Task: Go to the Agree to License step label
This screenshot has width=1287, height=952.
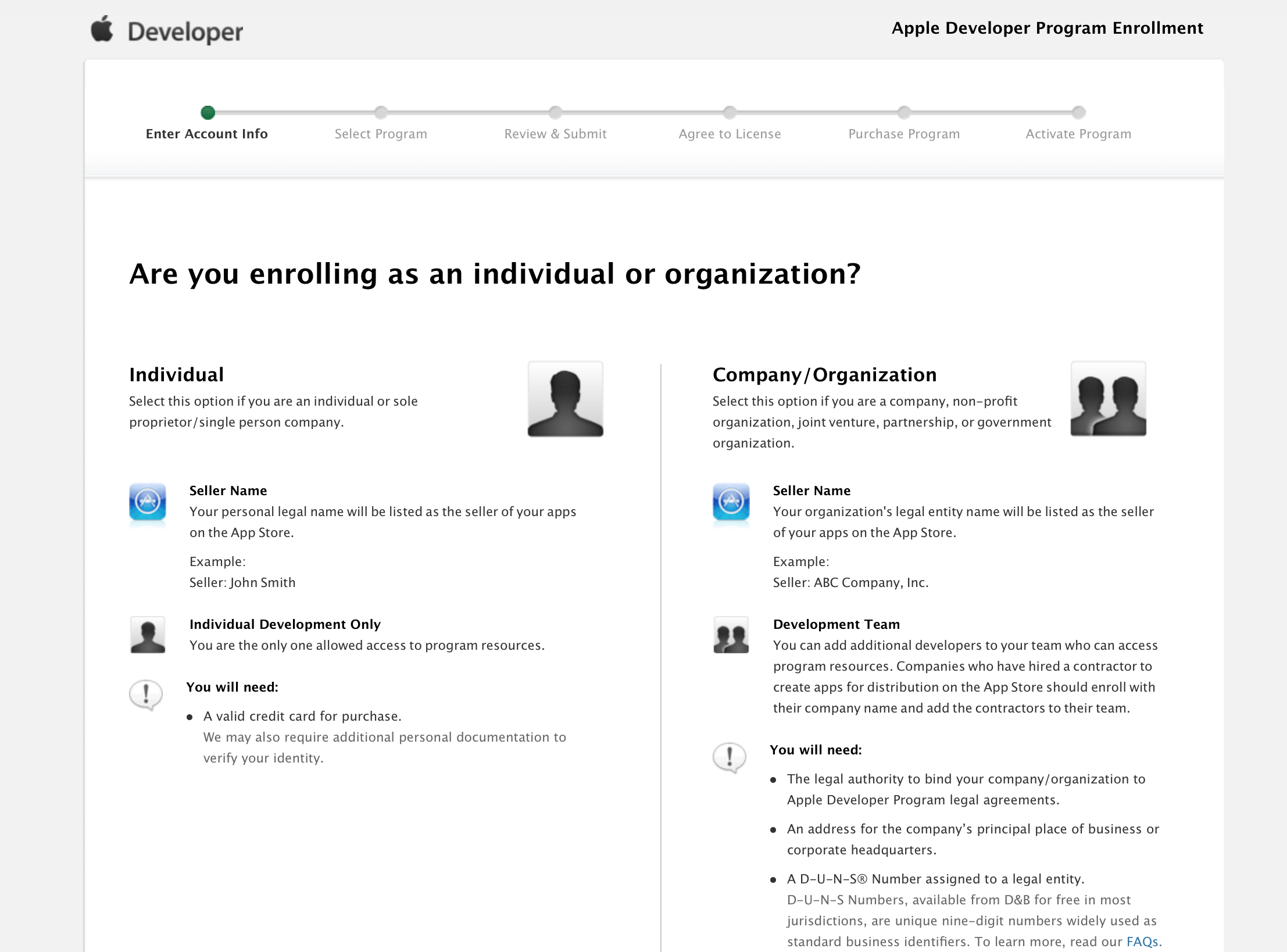Action: [x=730, y=134]
